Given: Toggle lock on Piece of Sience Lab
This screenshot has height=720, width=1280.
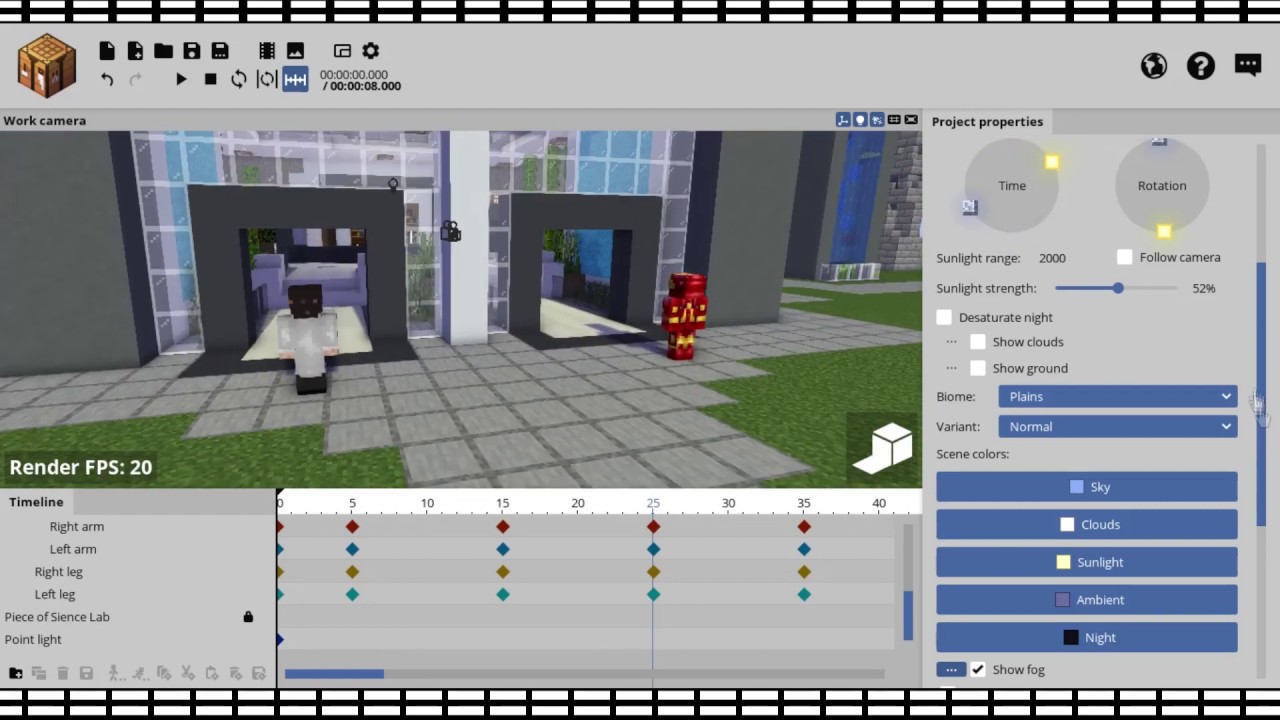Looking at the screenshot, I should 248,617.
